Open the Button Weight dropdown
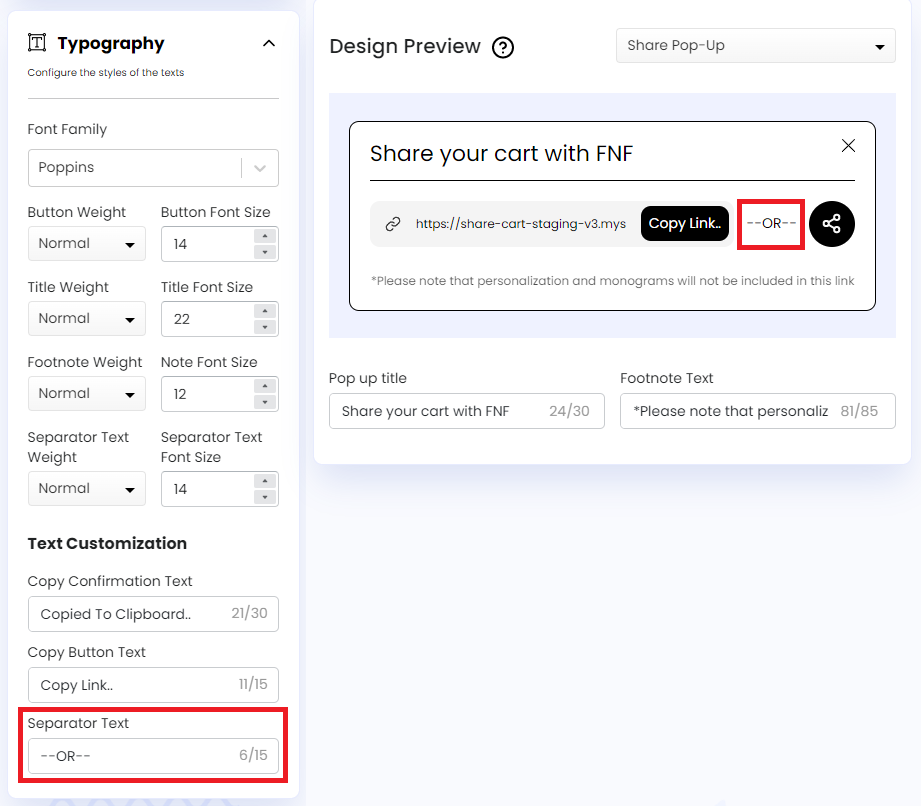The height and width of the screenshot is (806, 921). coord(86,244)
